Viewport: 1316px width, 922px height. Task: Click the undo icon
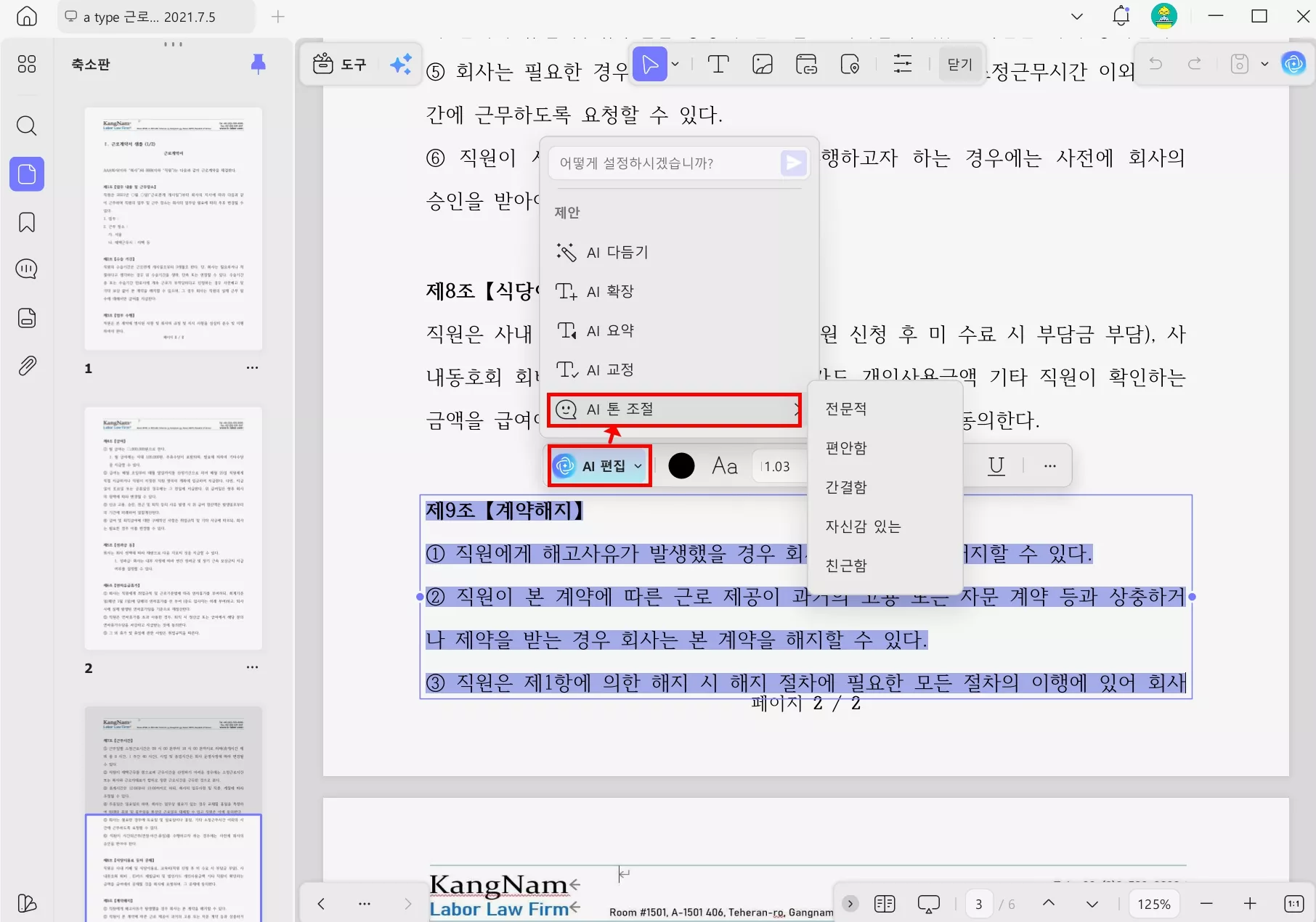coord(1155,64)
